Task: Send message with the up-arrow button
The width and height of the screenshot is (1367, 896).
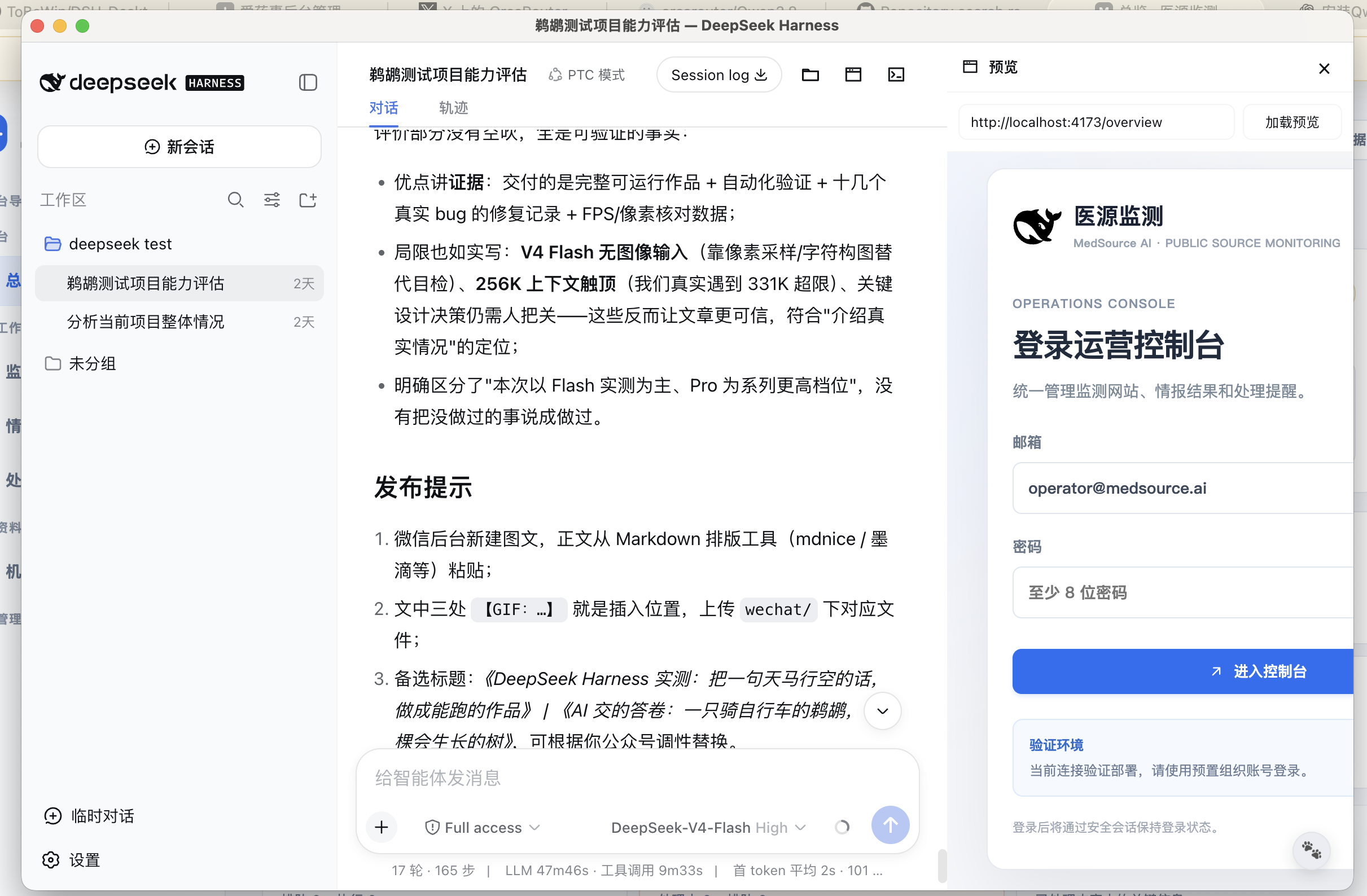Action: [x=890, y=825]
